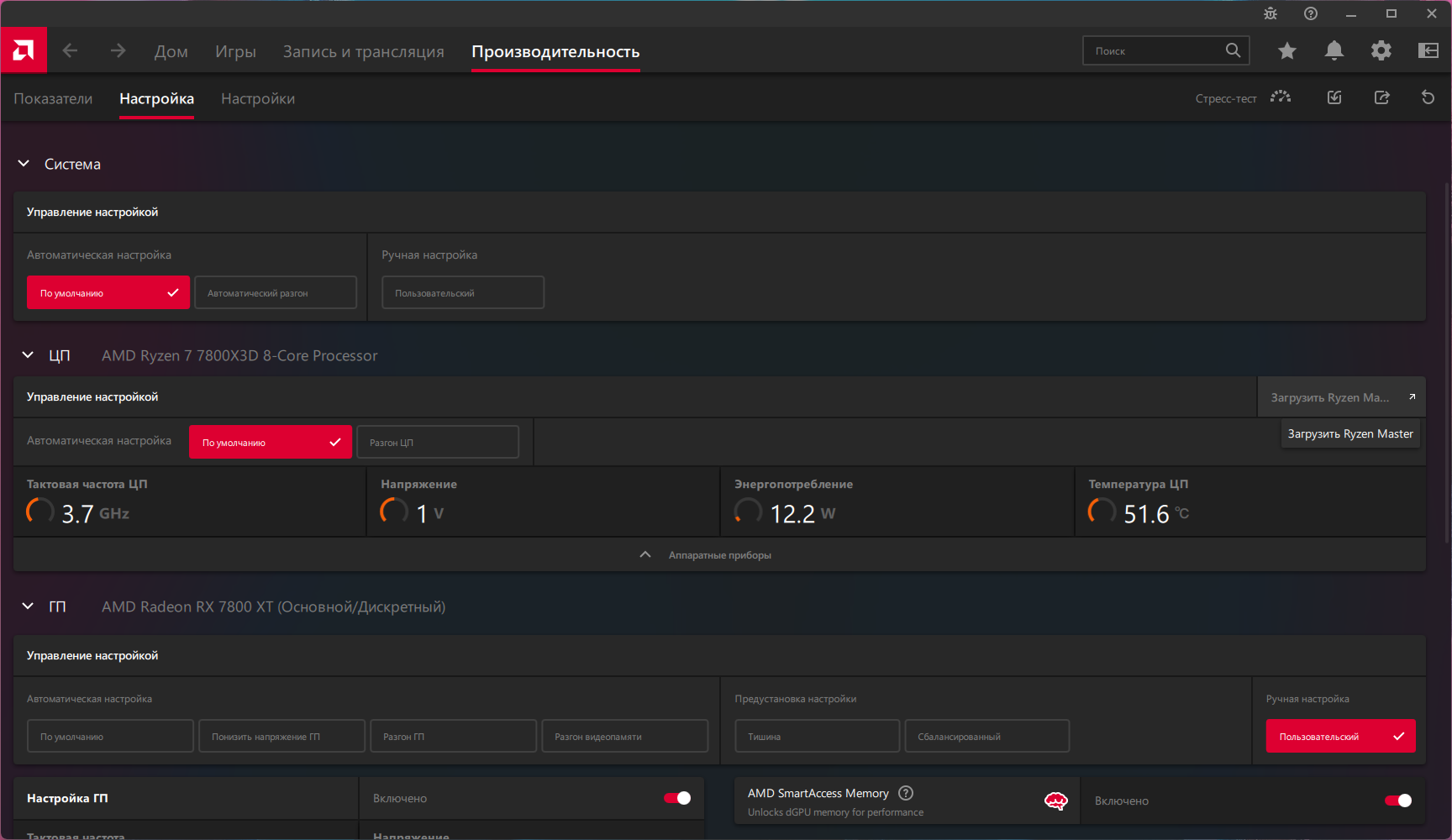
Task: Open Запись и трансляция tab
Action: 364,51
